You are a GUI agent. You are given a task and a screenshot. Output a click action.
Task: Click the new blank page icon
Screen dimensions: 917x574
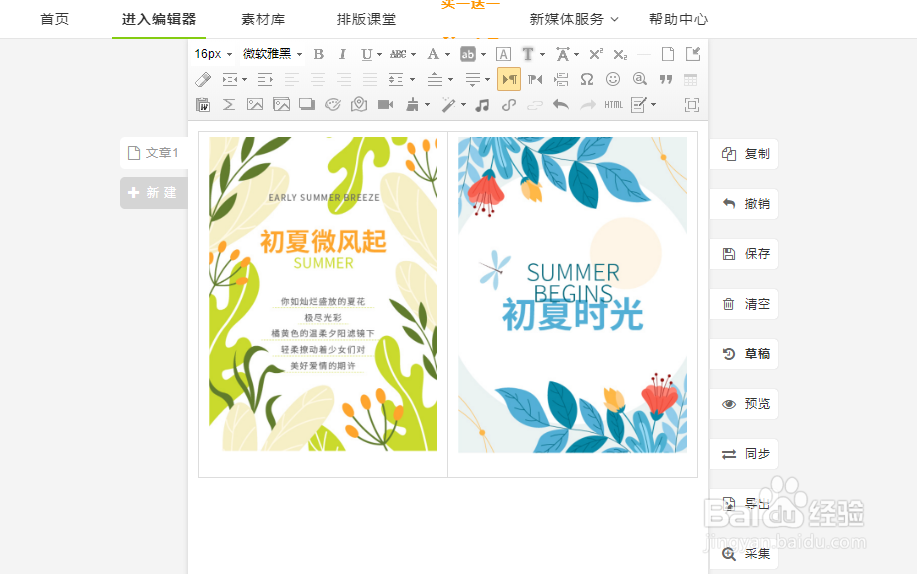(x=668, y=54)
